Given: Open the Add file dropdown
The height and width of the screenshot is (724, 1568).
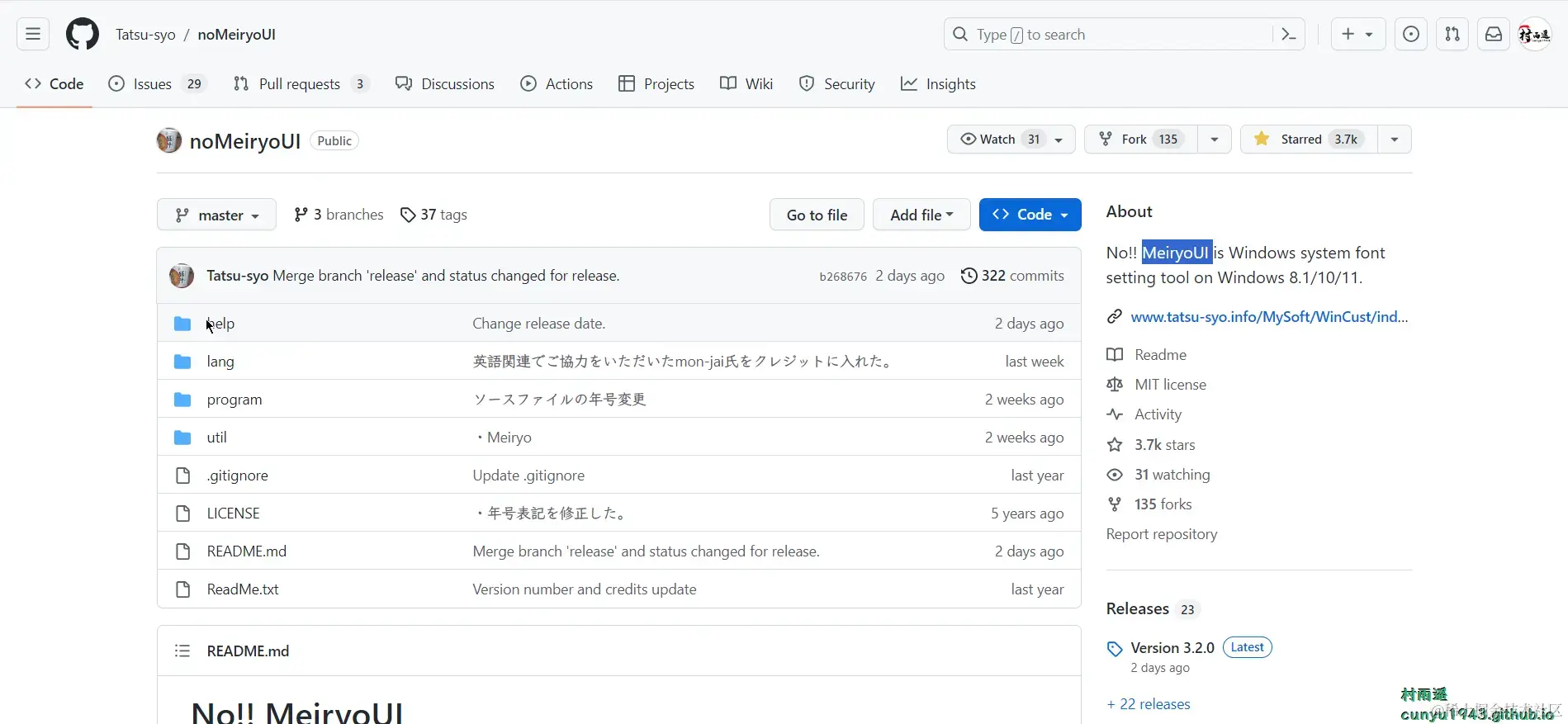Looking at the screenshot, I should tap(921, 215).
